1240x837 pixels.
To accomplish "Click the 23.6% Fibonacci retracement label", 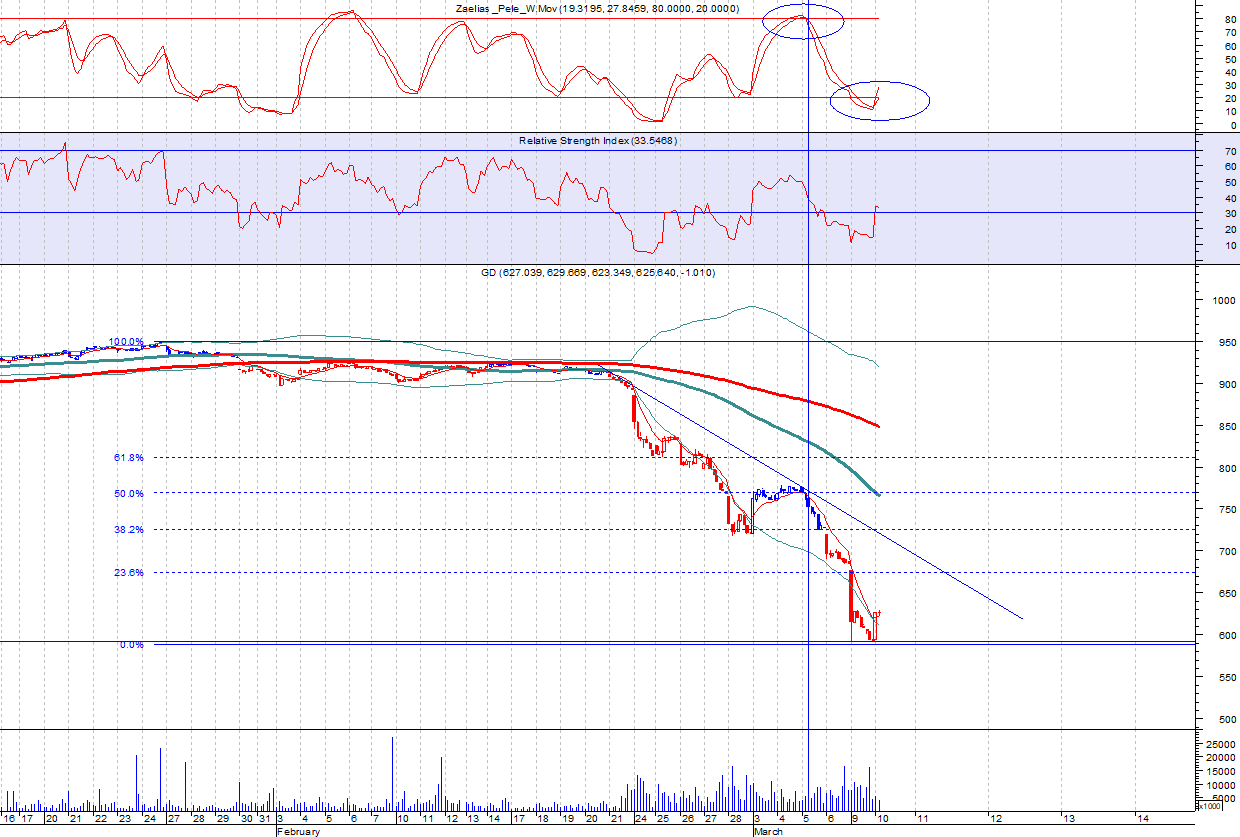I will point(128,573).
